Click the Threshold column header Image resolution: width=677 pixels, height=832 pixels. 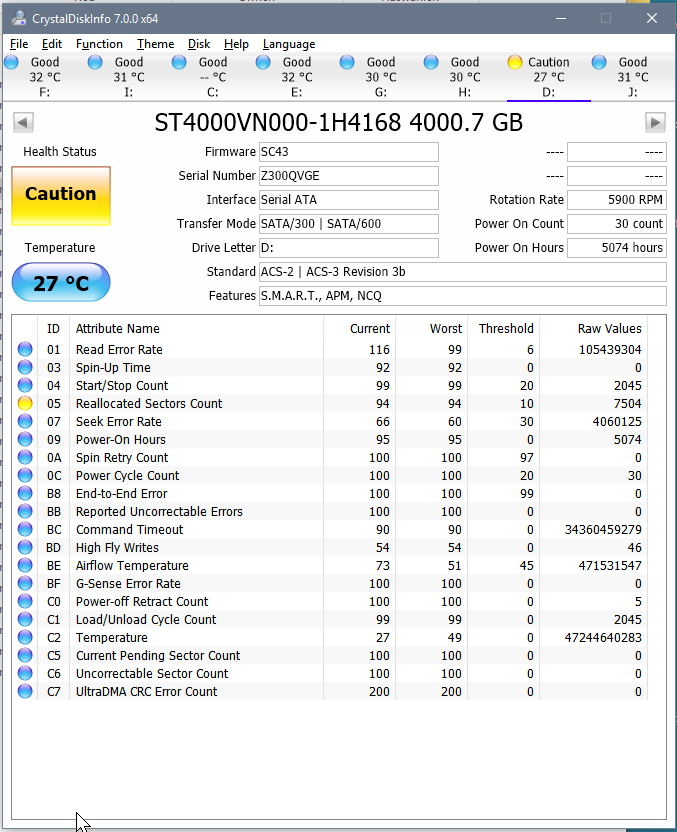(506, 328)
